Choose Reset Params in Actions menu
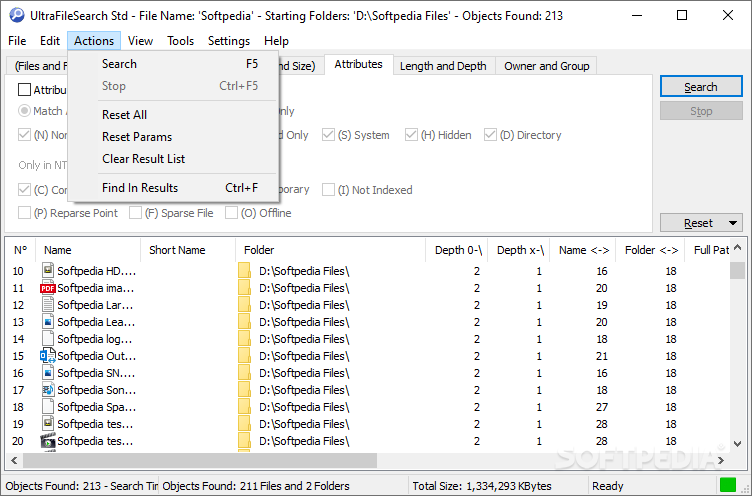The width and height of the screenshot is (752, 496). (x=173, y=137)
